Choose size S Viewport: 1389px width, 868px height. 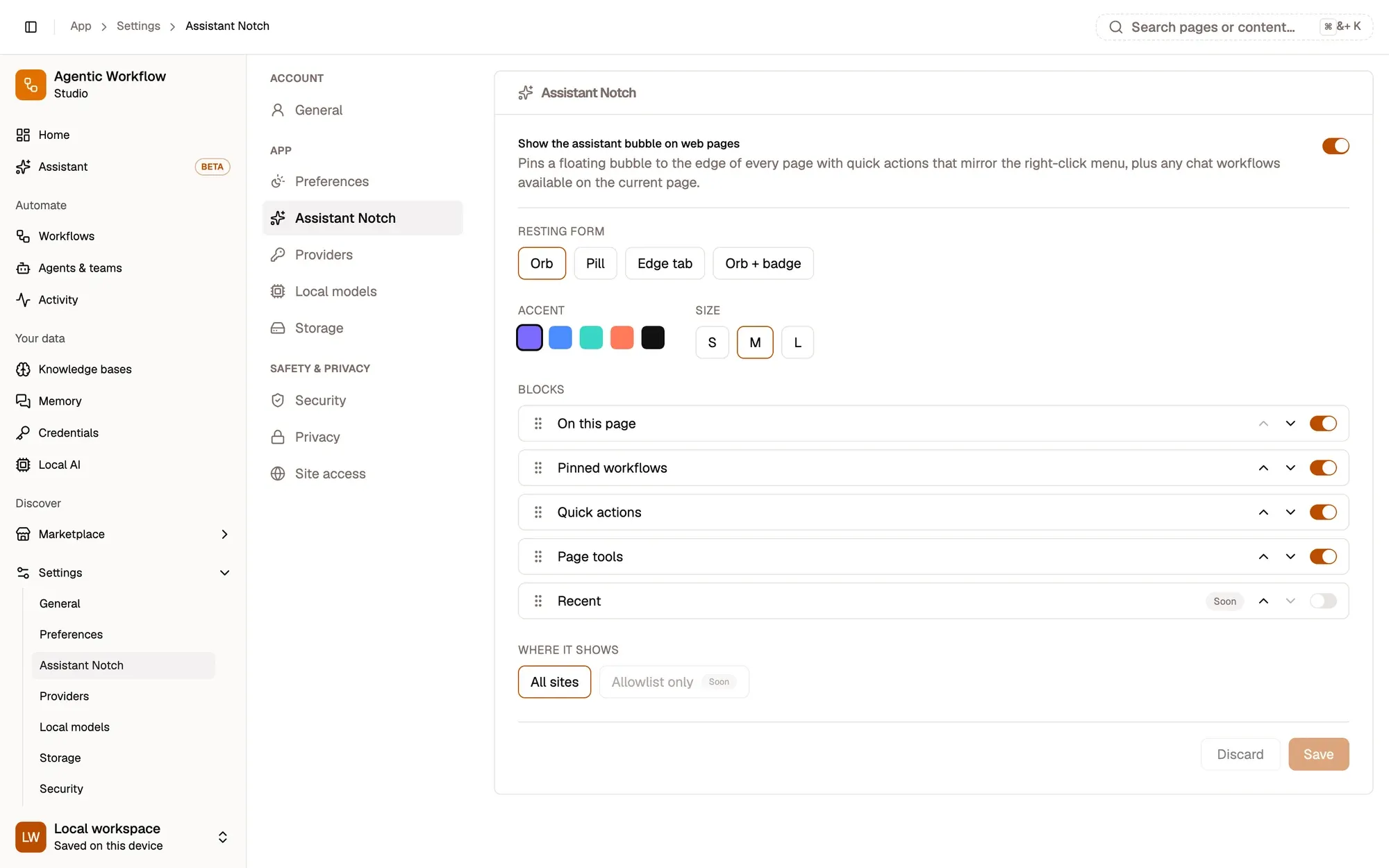(x=712, y=342)
